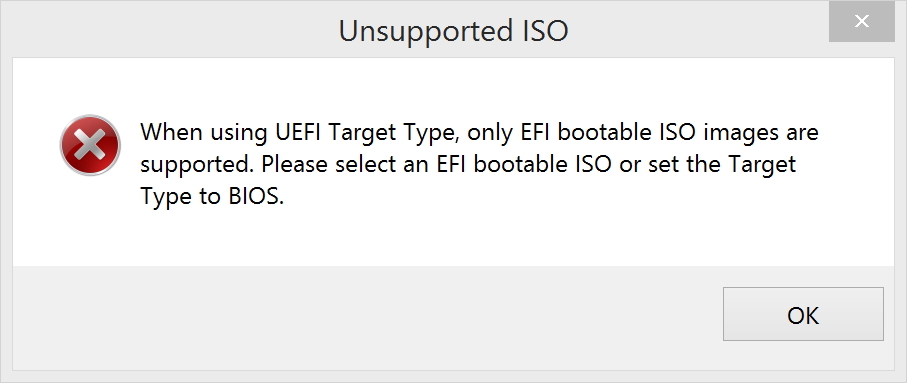907x383 pixels.
Task: Click the ISO word in the title bar
Action: pyautogui.click(x=541, y=31)
